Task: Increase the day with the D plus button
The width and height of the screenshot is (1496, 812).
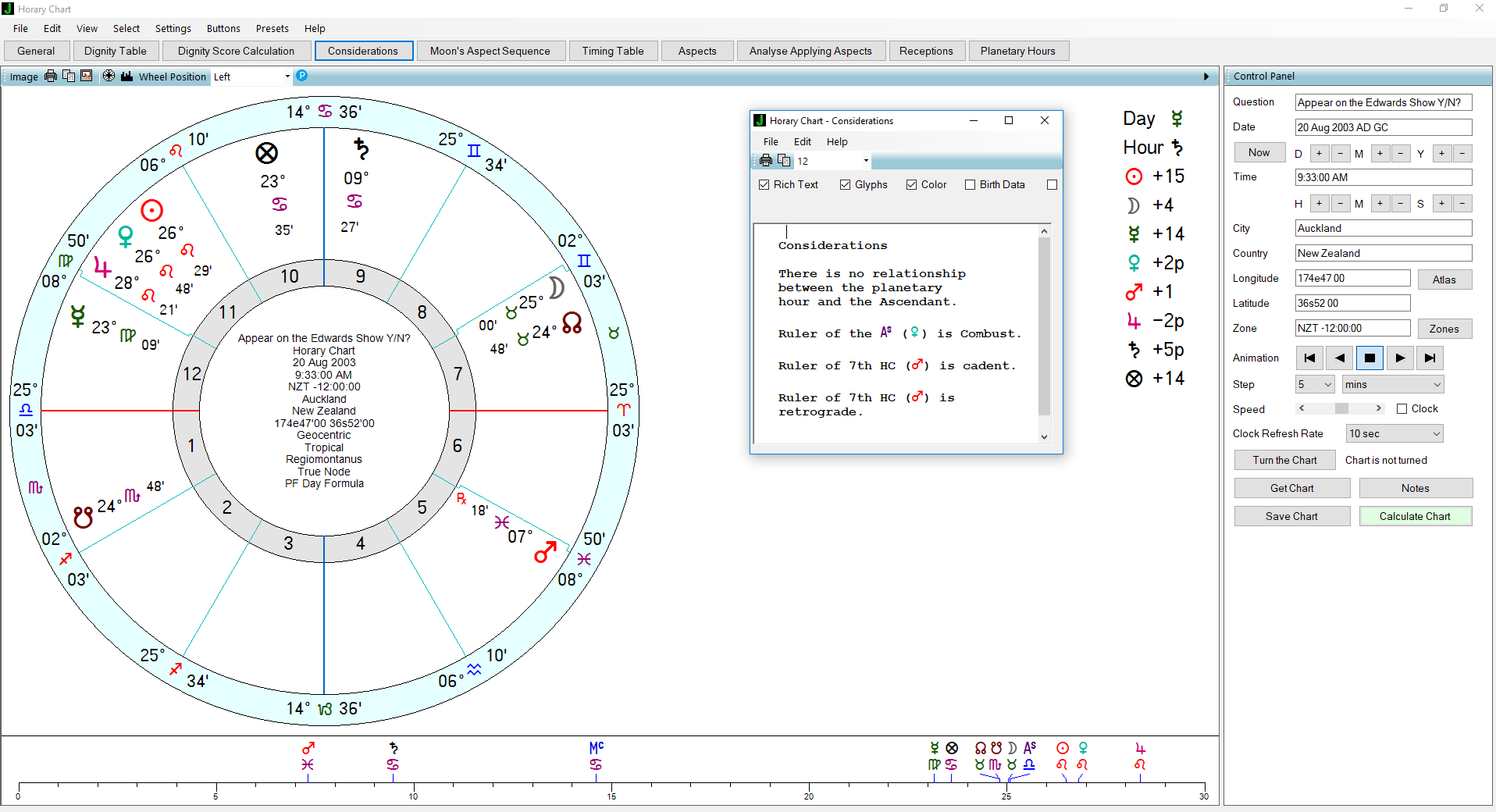Action: coord(1319,153)
